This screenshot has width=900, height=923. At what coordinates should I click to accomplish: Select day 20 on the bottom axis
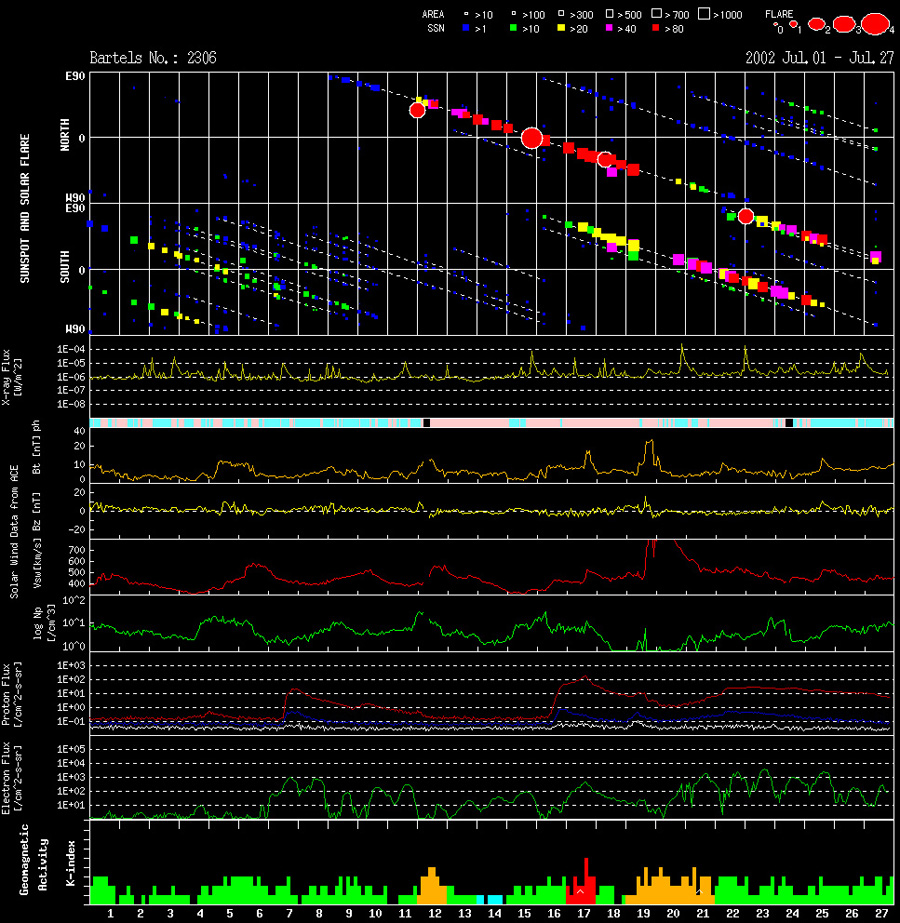pos(673,914)
